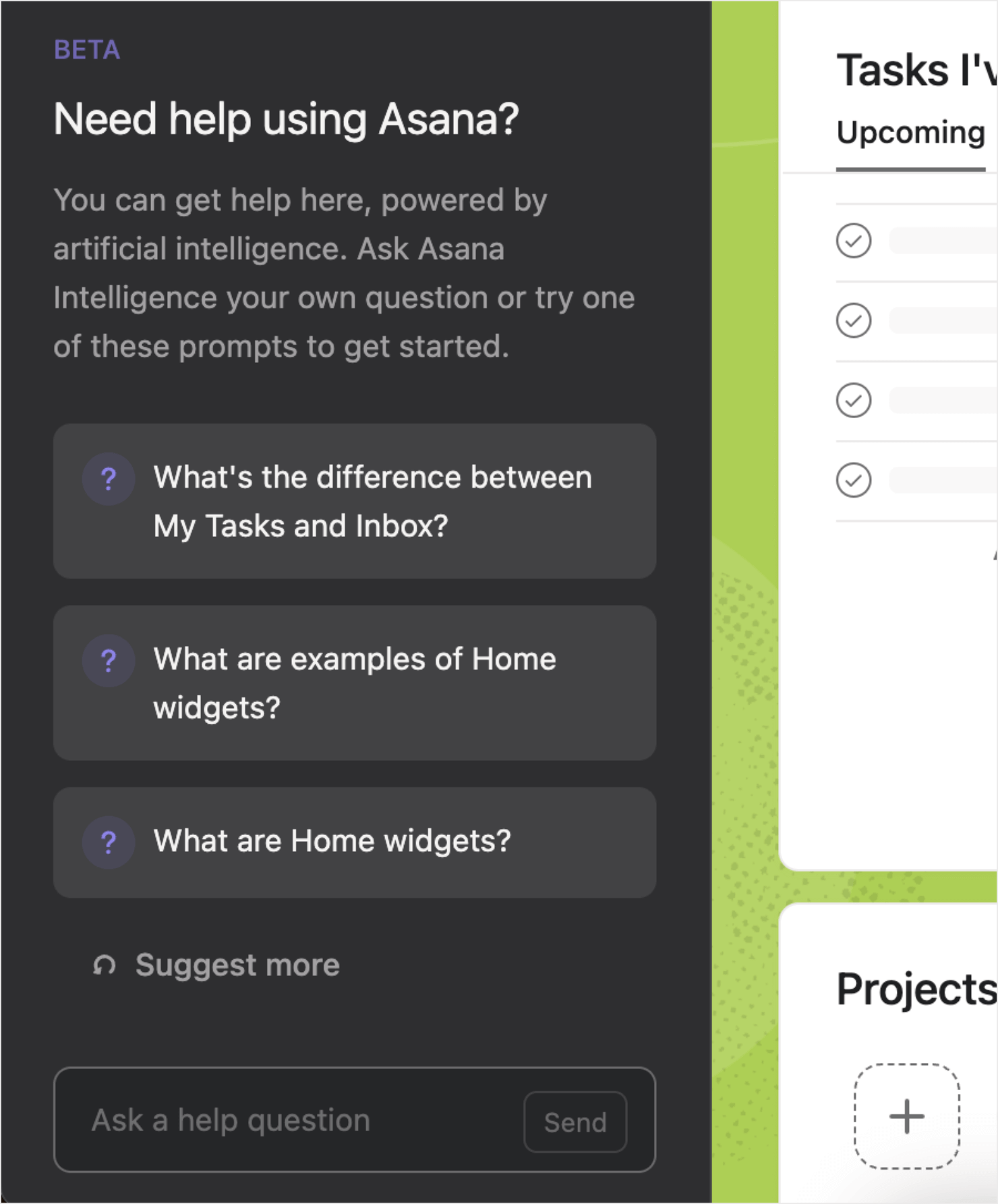The width and height of the screenshot is (998, 1204).
Task: Select prompt about My Tasks and Inbox difference
Action: coord(355,501)
